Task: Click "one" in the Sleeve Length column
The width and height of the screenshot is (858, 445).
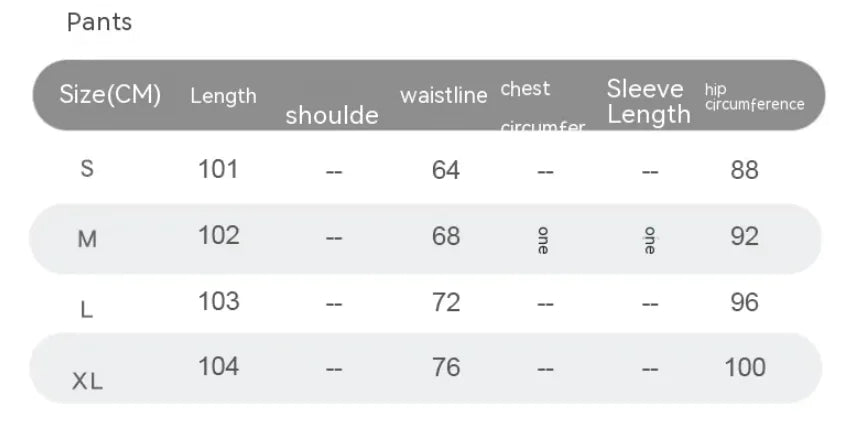Action: [650, 240]
